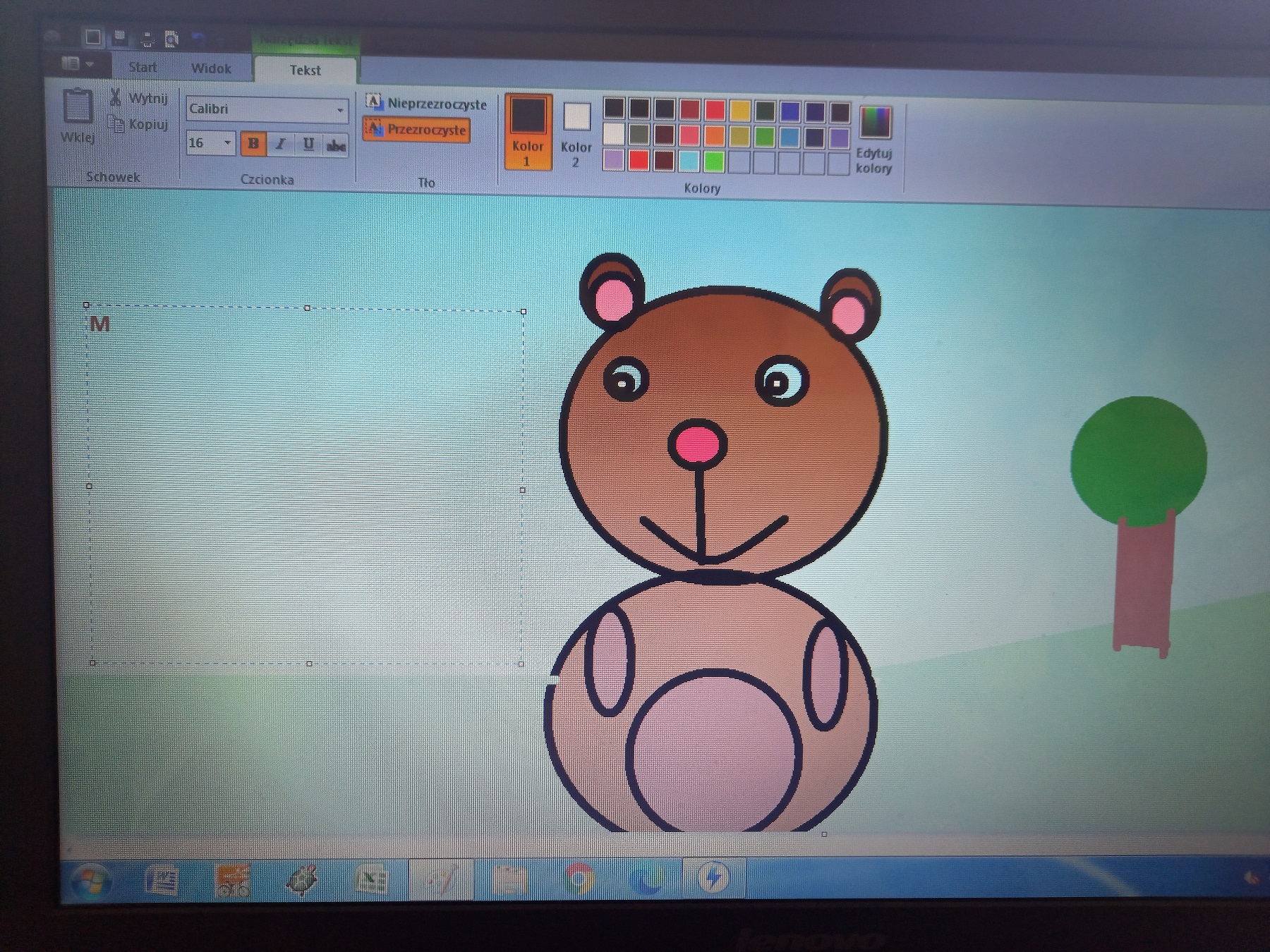This screenshot has height=952, width=1270.
Task: Expand the Calibri font family dropdown
Action: pyautogui.click(x=340, y=110)
